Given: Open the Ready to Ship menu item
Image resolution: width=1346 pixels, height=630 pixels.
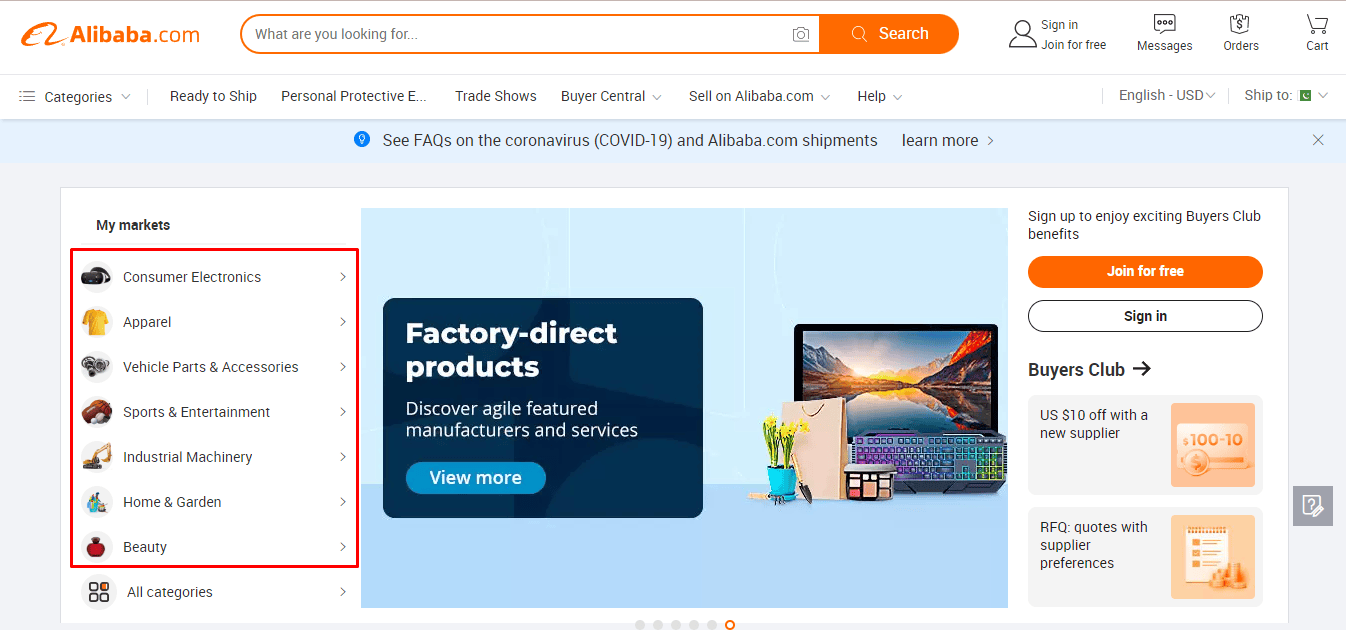Looking at the screenshot, I should (x=213, y=96).
